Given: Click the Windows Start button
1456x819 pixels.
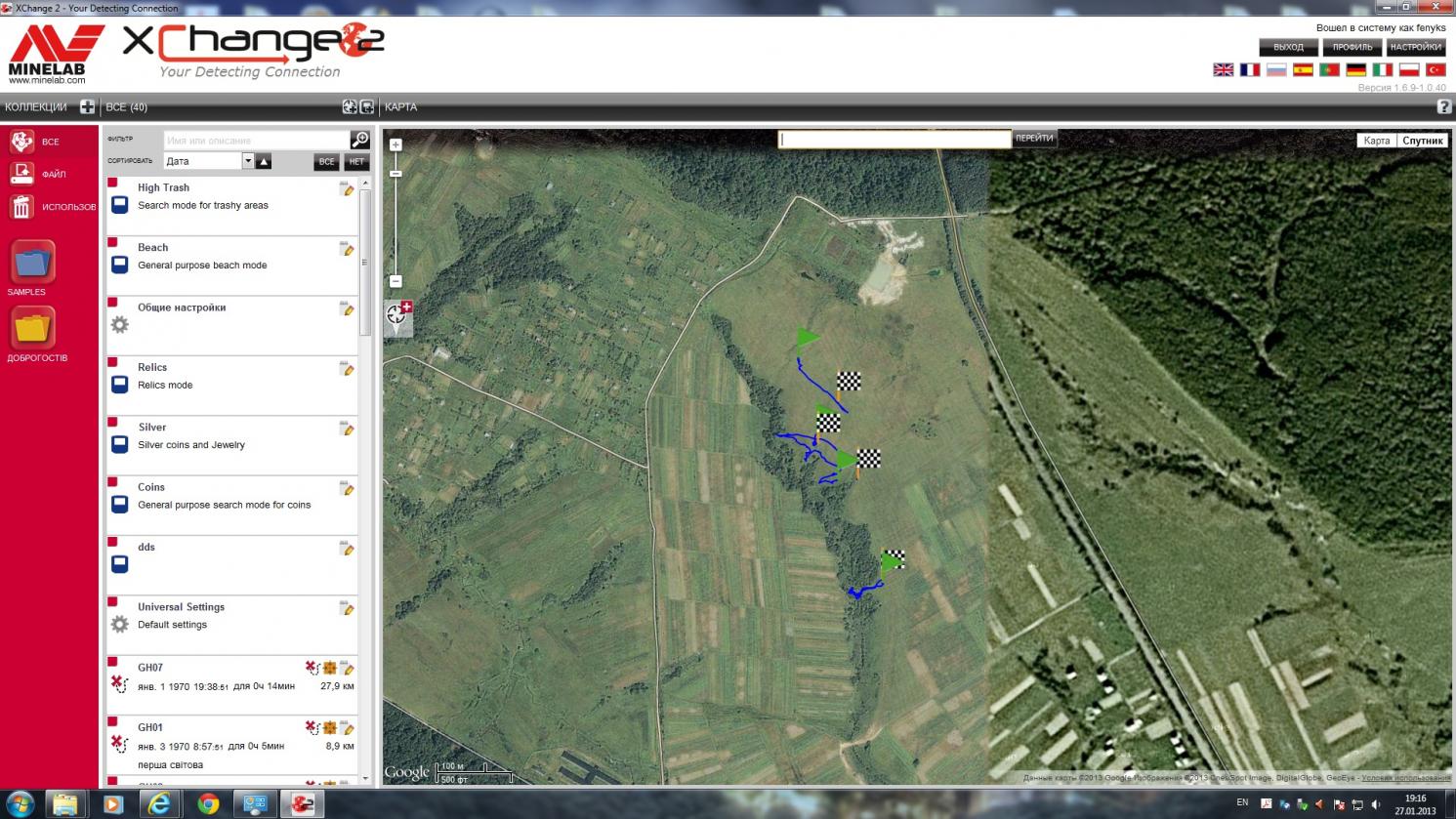Looking at the screenshot, I should click(19, 803).
